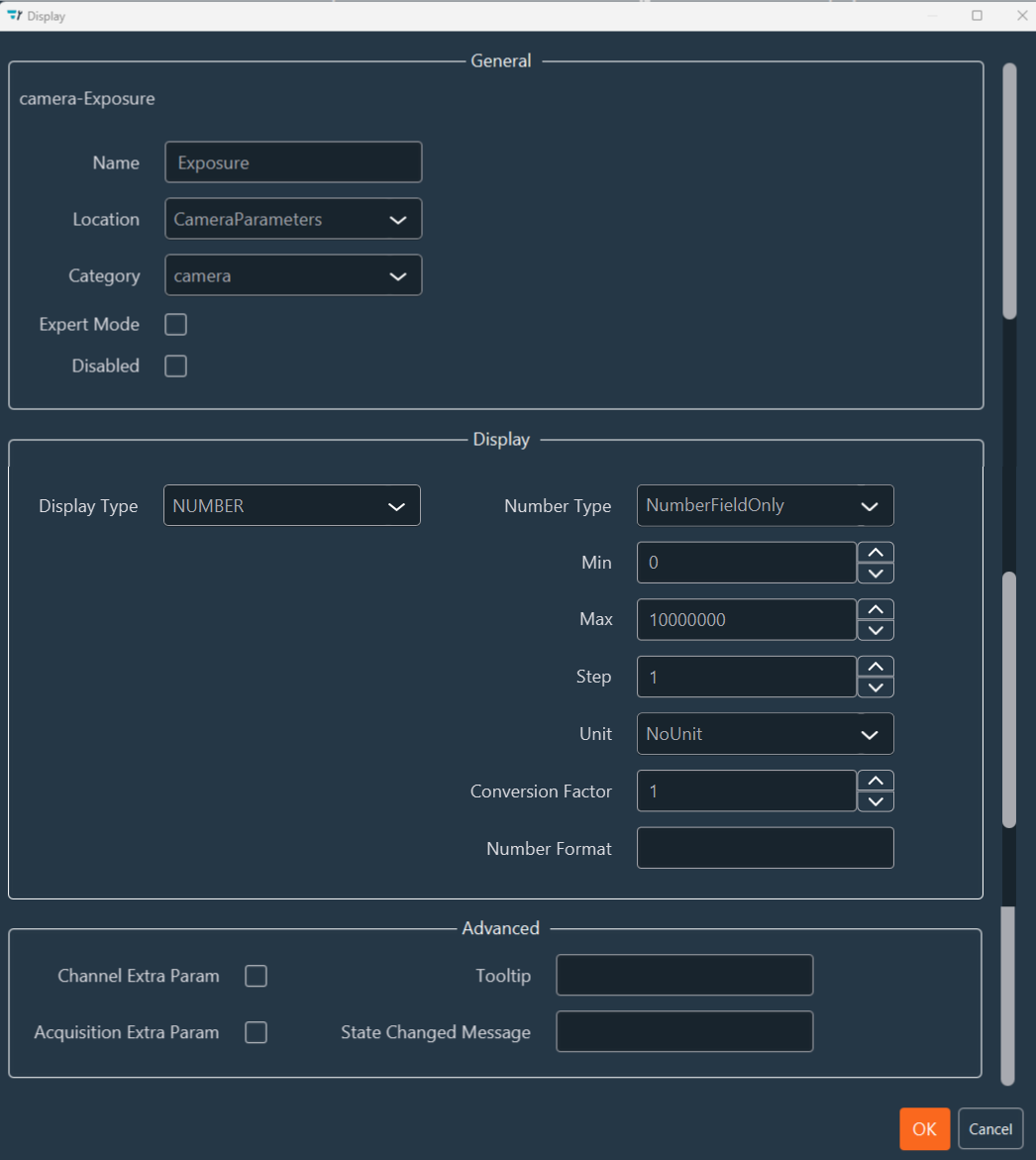The height and width of the screenshot is (1160, 1036).
Task: Dismiss the dialog via Cancel
Action: [x=990, y=1128]
